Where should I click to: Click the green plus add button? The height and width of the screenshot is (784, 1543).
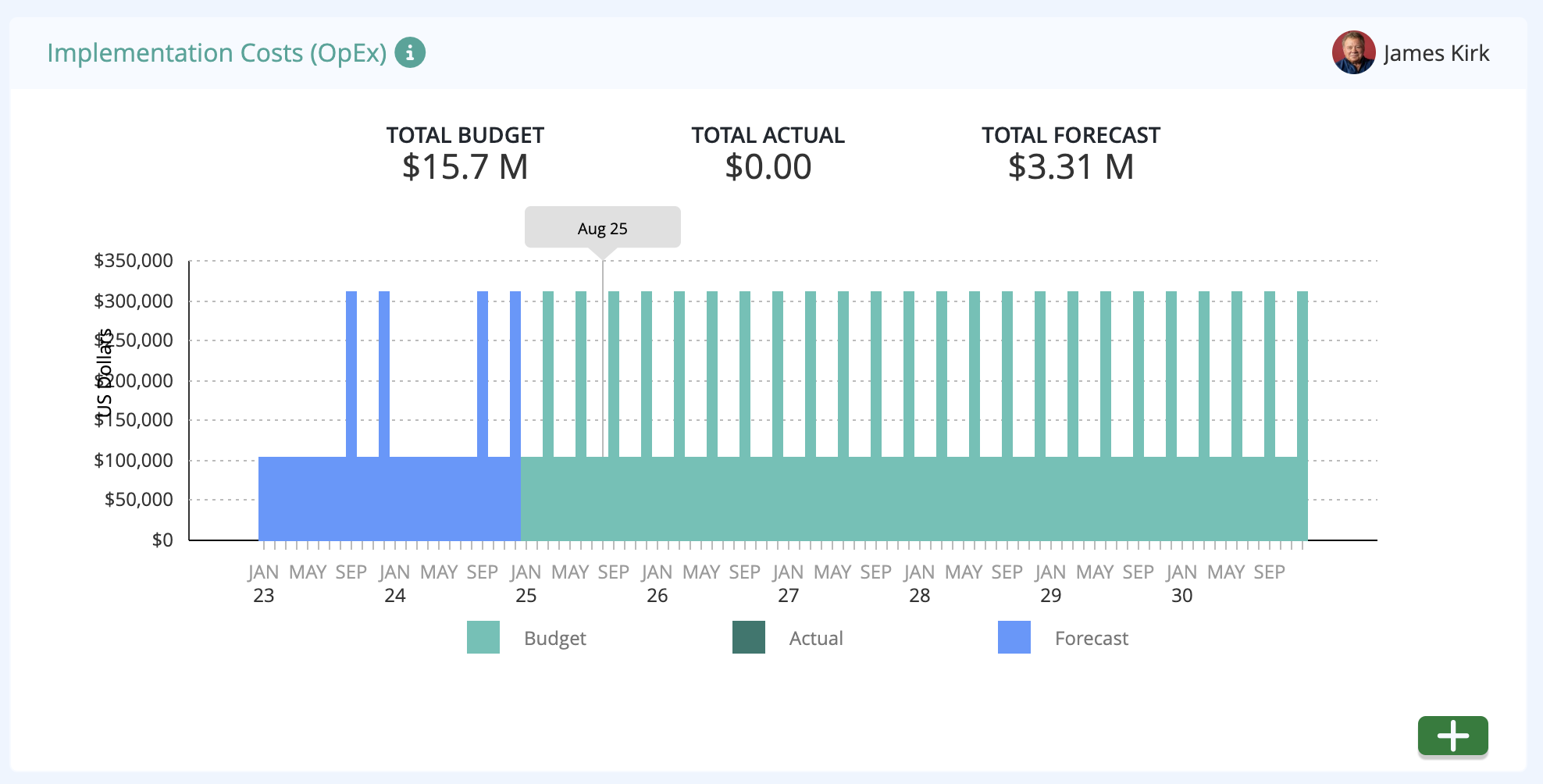[x=1452, y=736]
